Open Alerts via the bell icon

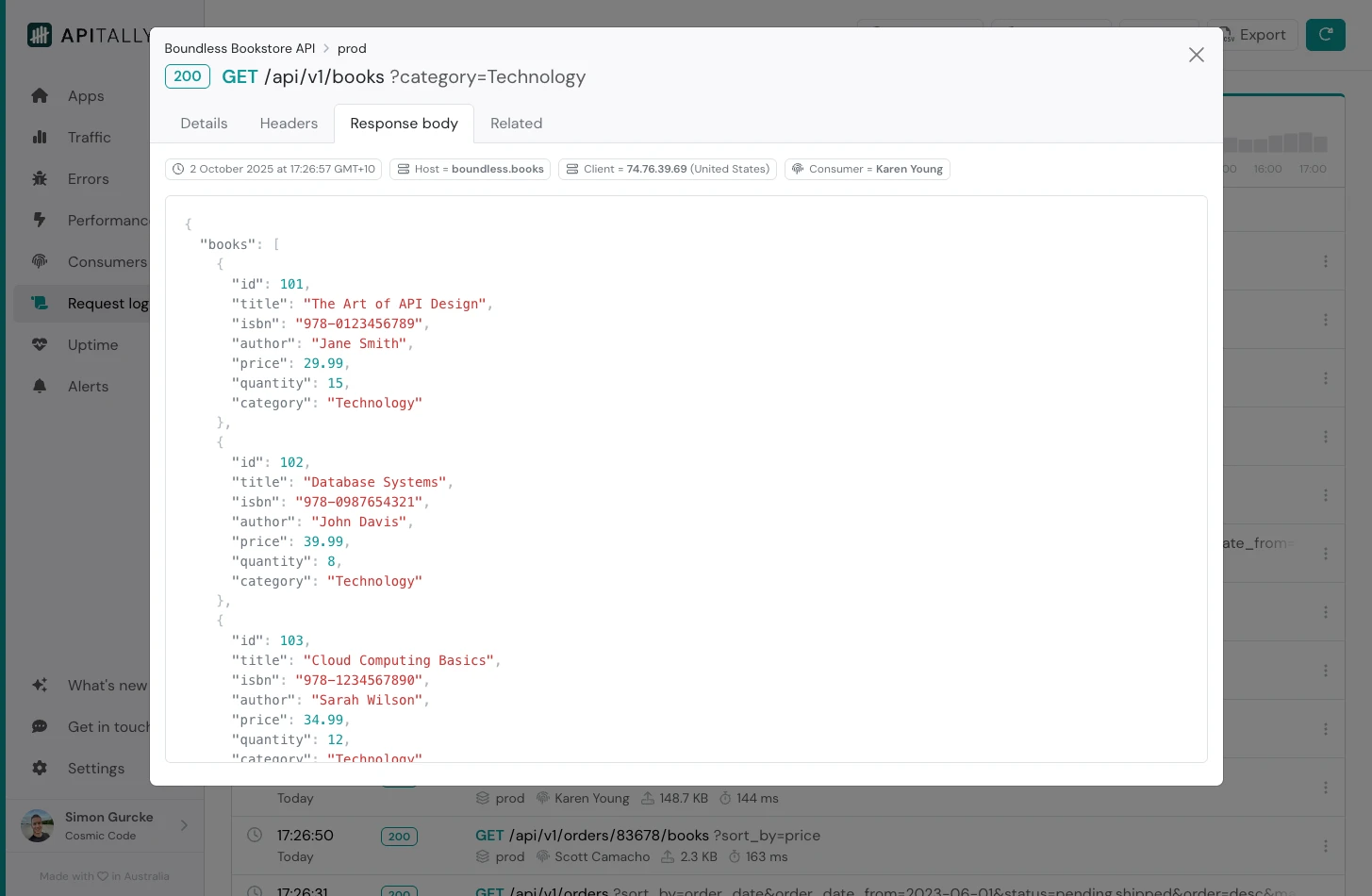pyautogui.click(x=40, y=386)
